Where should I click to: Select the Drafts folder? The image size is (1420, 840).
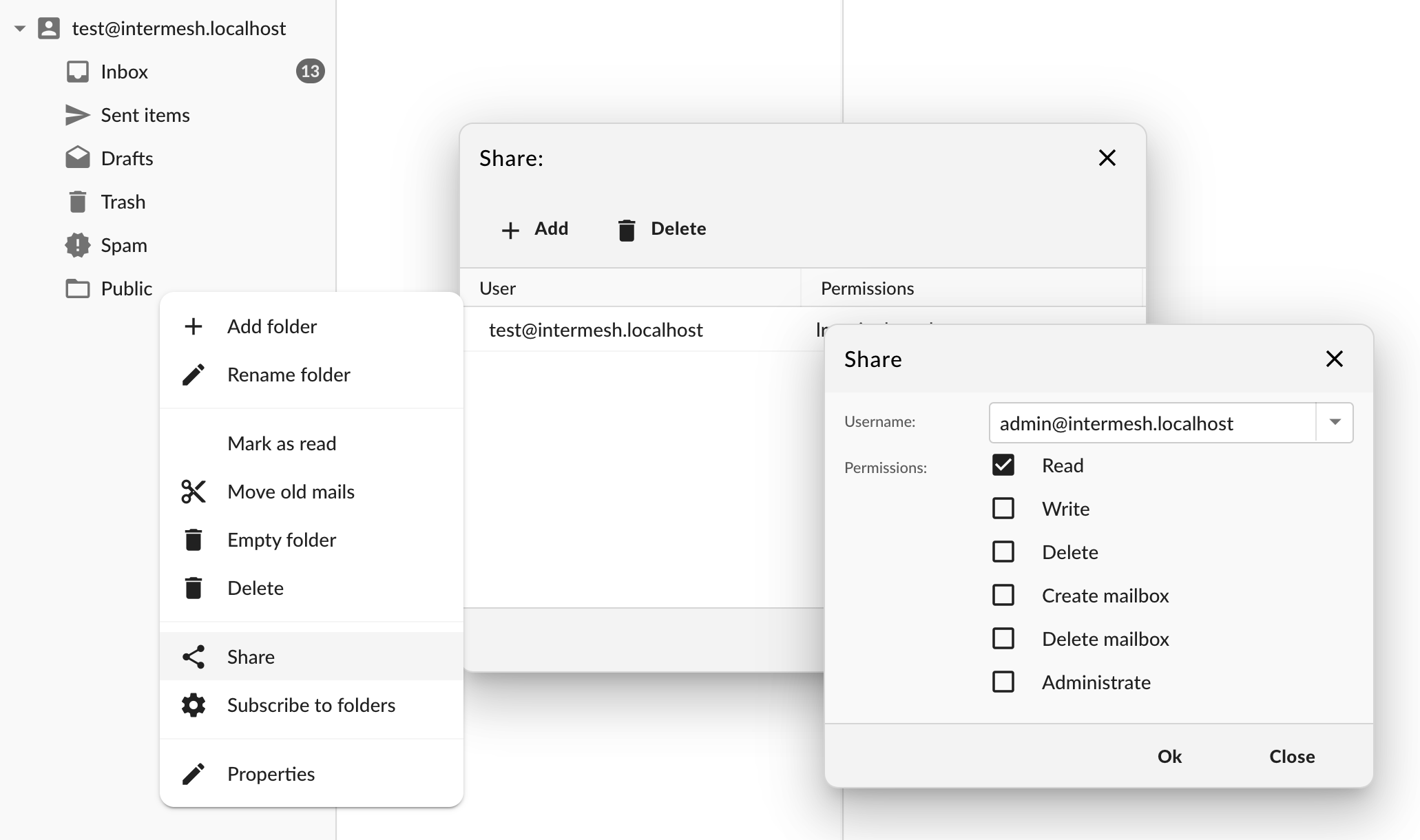pos(127,158)
